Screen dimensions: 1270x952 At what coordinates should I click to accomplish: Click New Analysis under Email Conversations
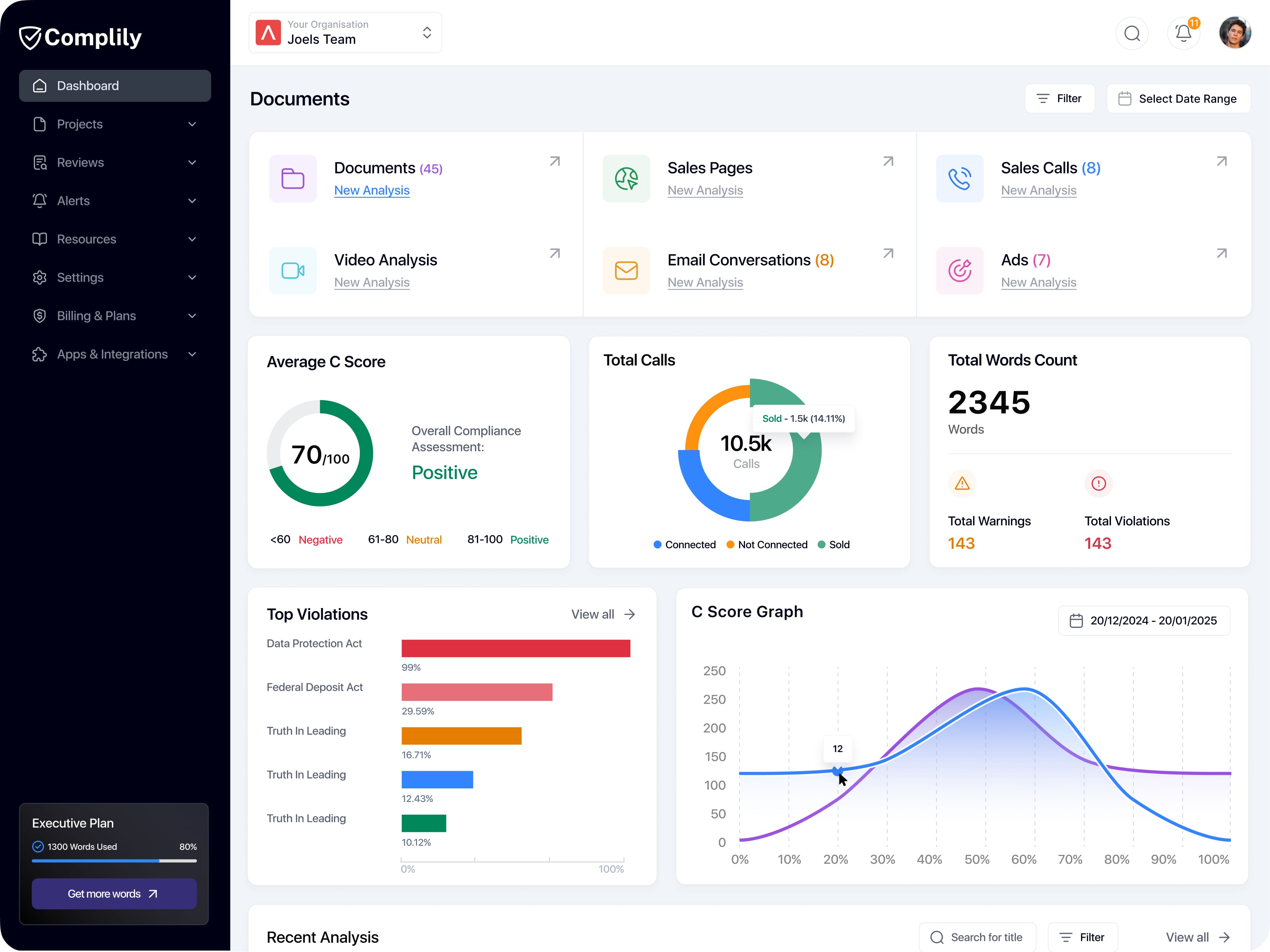[705, 282]
